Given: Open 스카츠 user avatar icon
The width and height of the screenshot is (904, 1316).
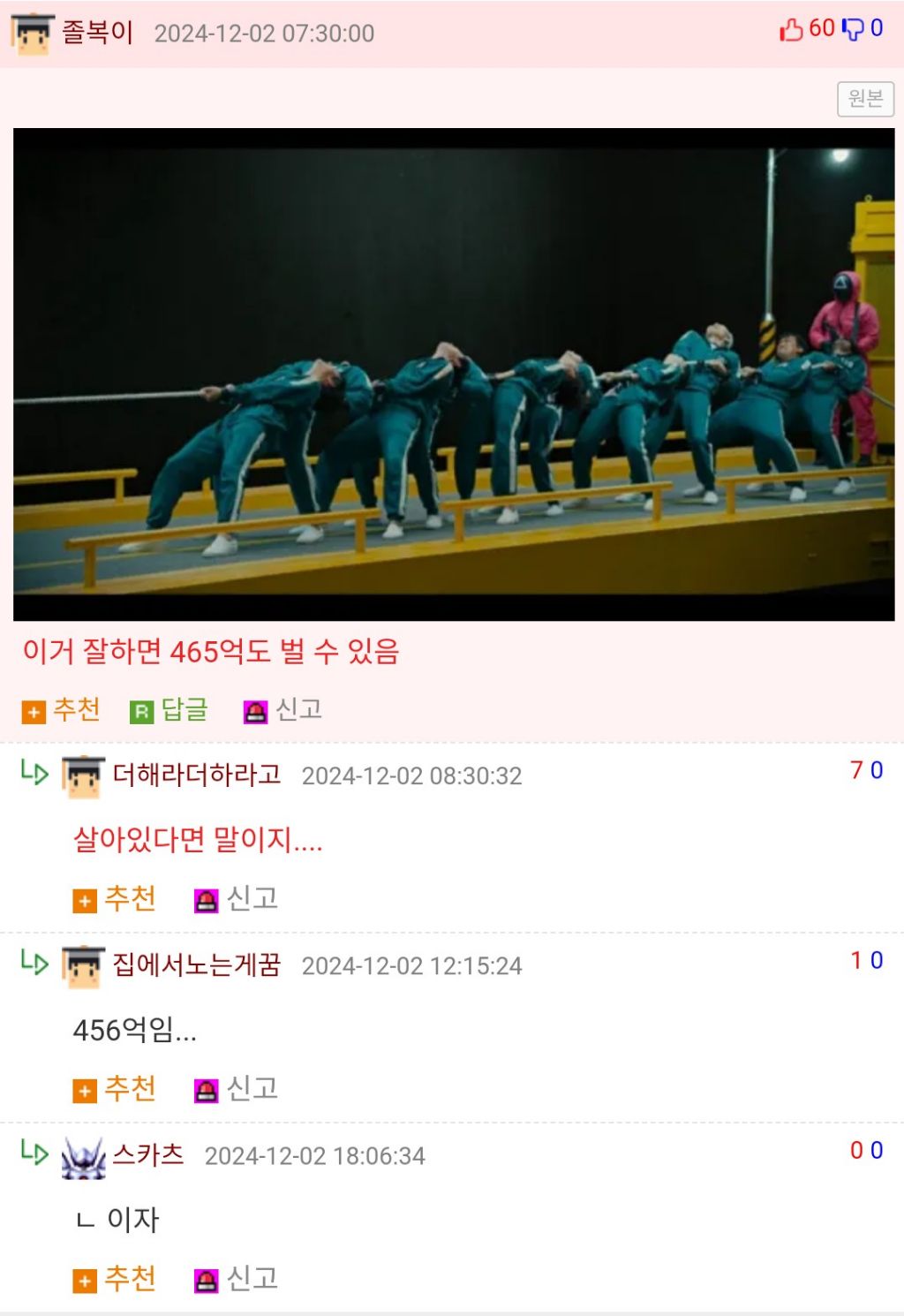Looking at the screenshot, I should 84,1158.
